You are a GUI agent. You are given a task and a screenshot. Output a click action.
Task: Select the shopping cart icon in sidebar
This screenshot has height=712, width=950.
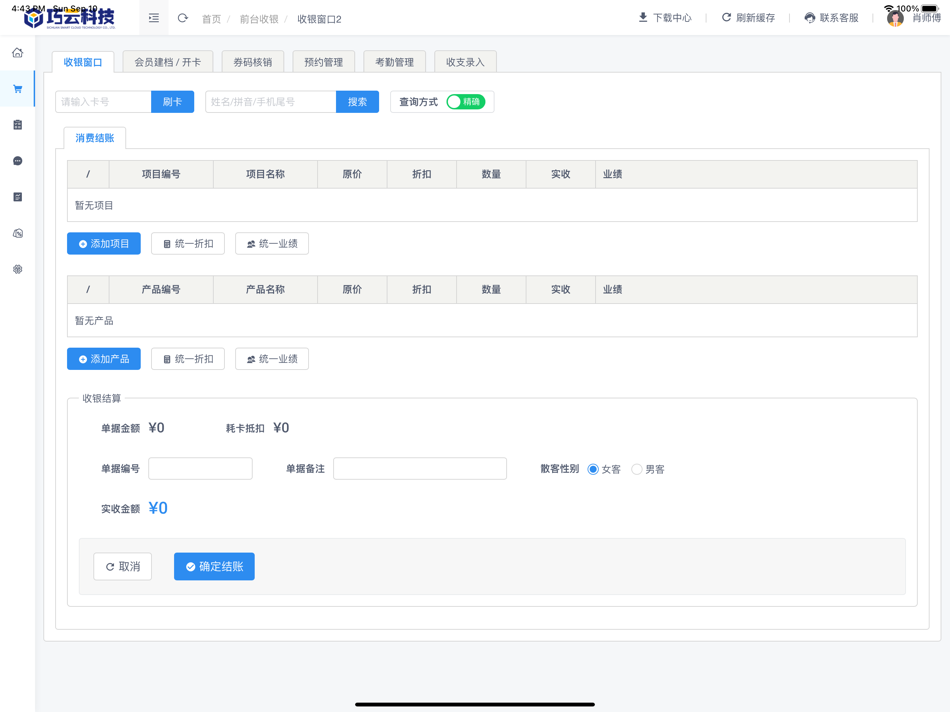(17, 88)
